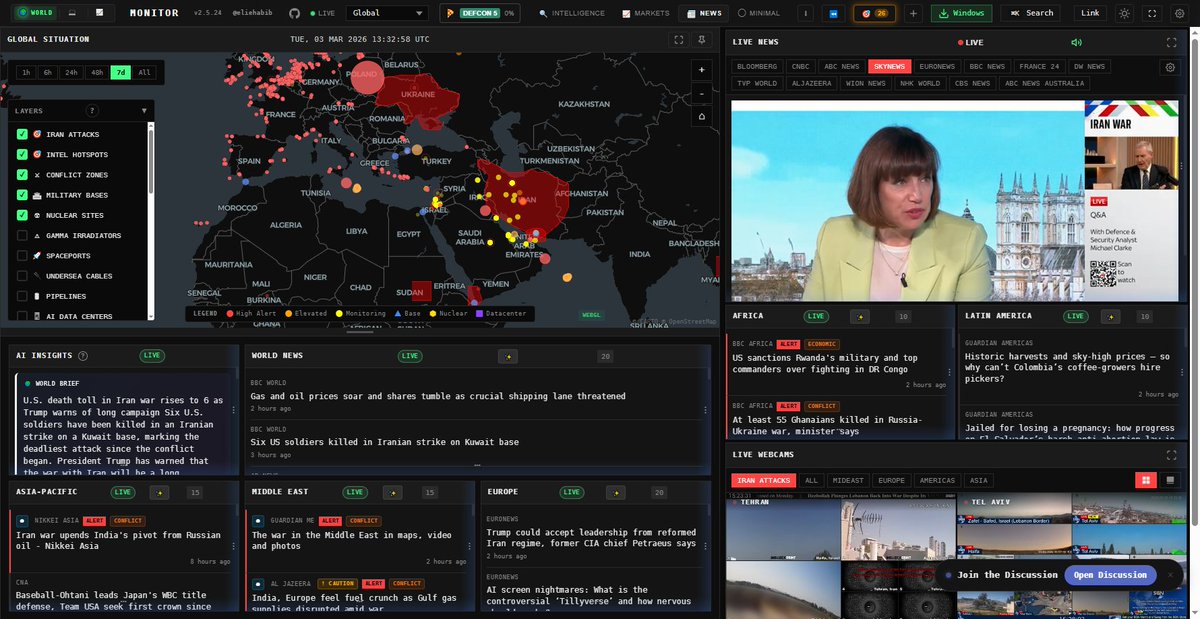
Task: Open the GitHub repository icon
Action: coord(294,13)
